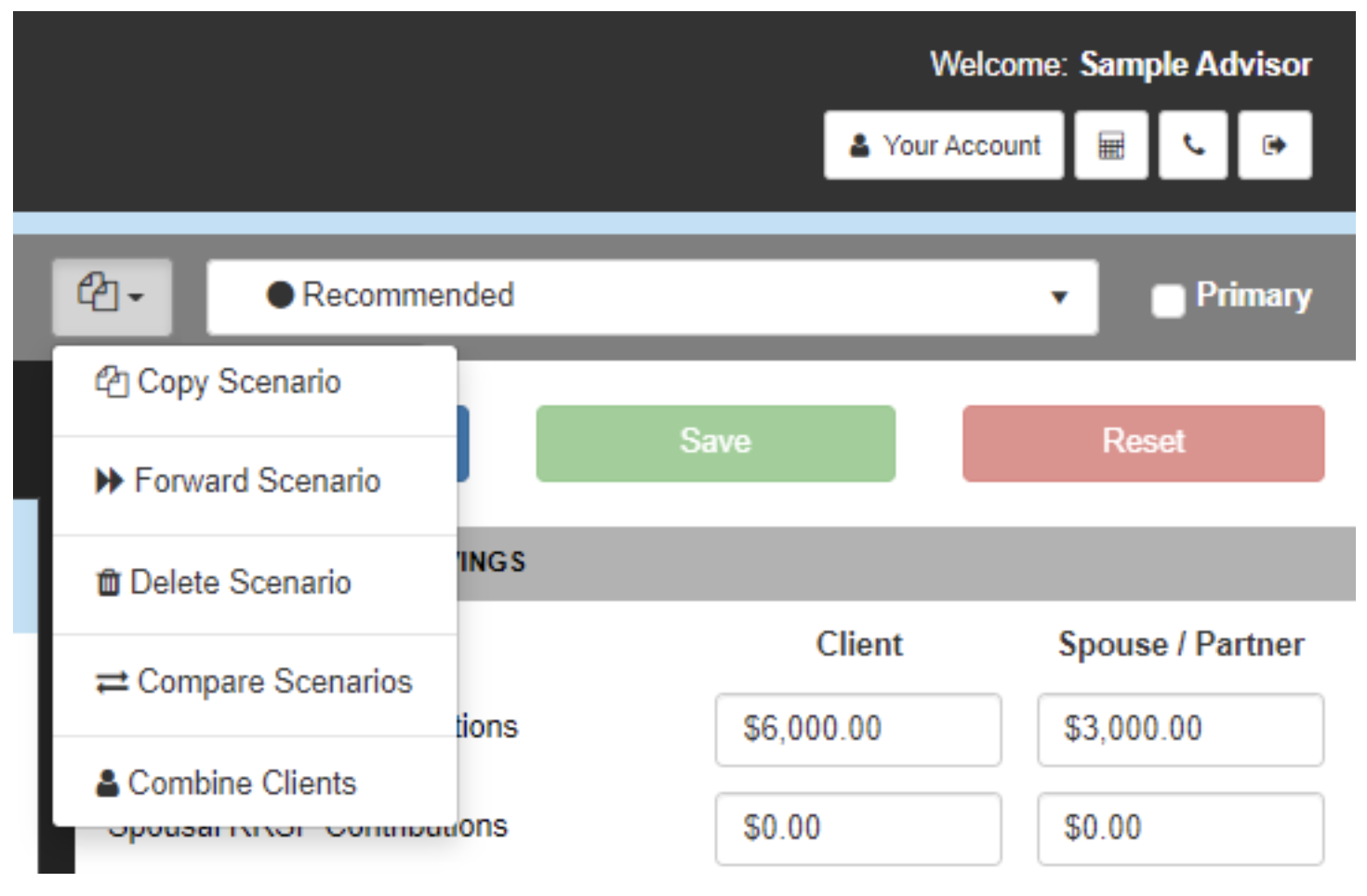
Task: Open the Recommended scenario dropdown
Action: click(x=651, y=296)
